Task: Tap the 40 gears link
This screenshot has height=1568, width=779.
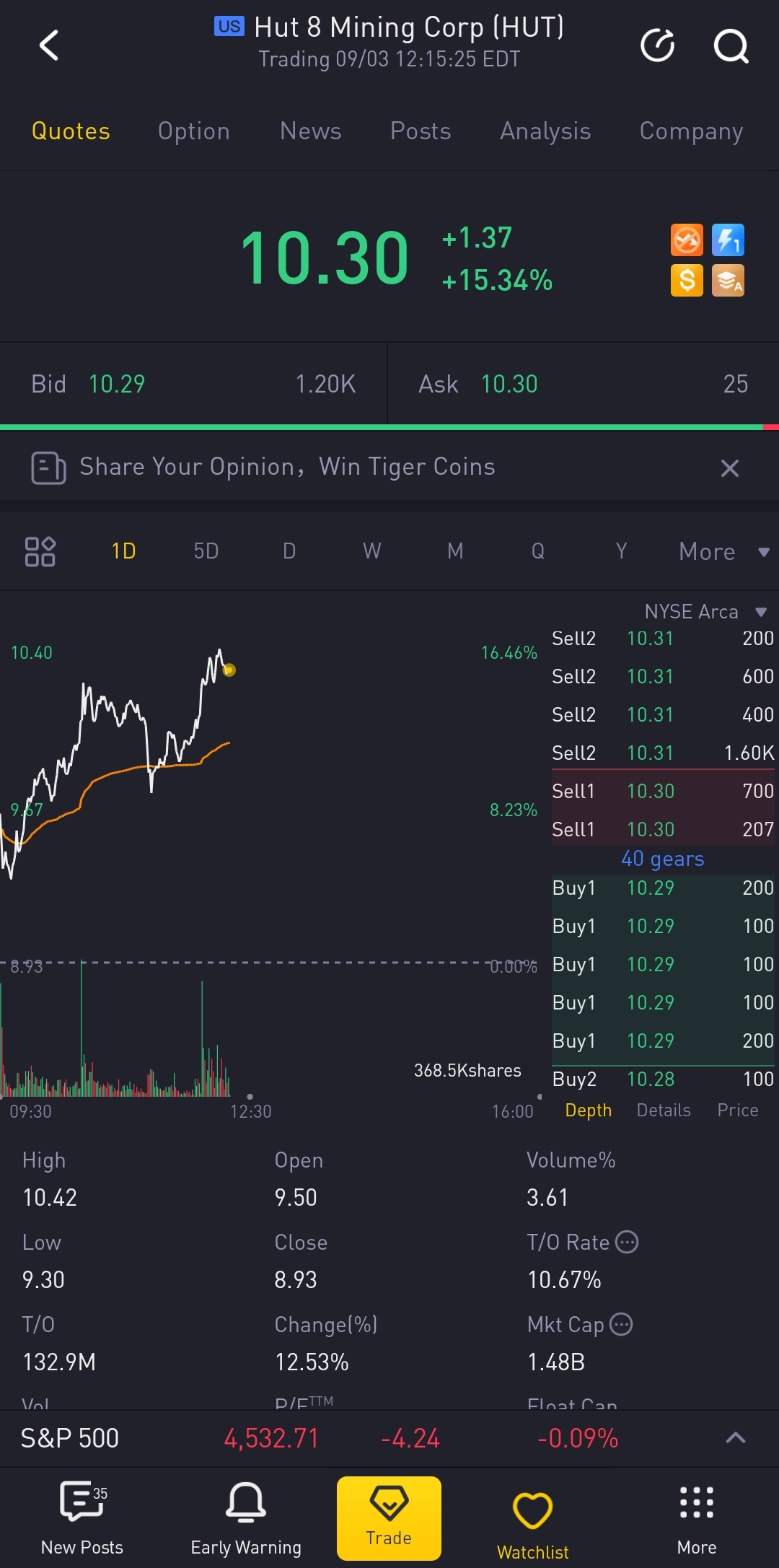Action: (x=663, y=859)
